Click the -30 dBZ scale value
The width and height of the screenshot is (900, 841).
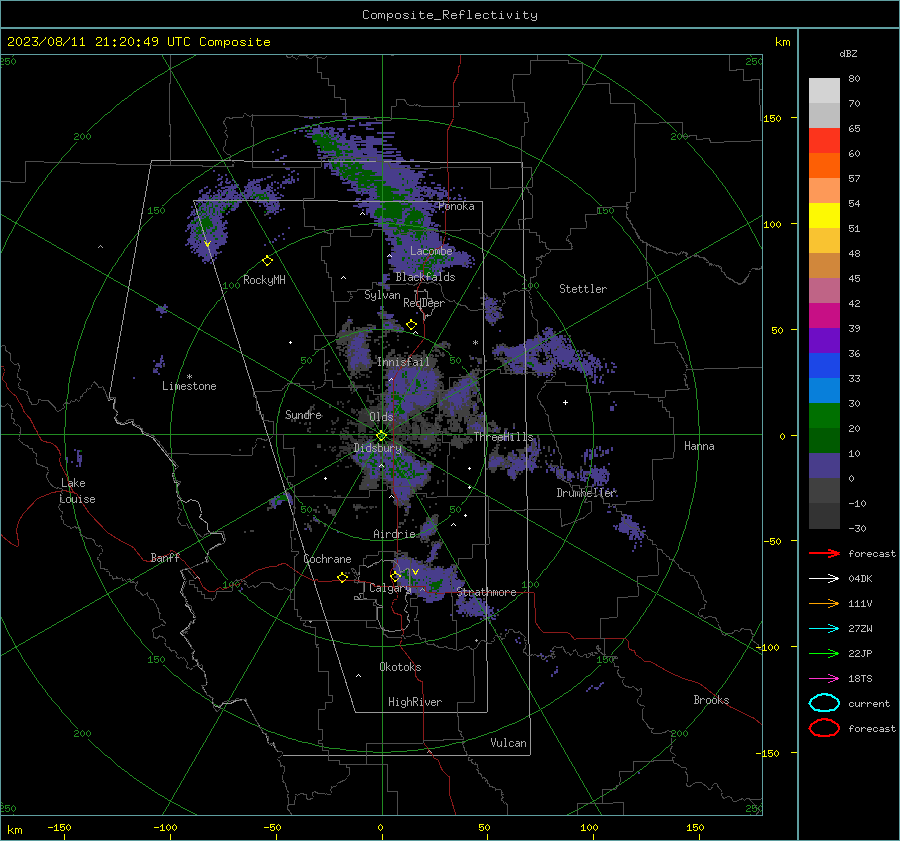[857, 529]
